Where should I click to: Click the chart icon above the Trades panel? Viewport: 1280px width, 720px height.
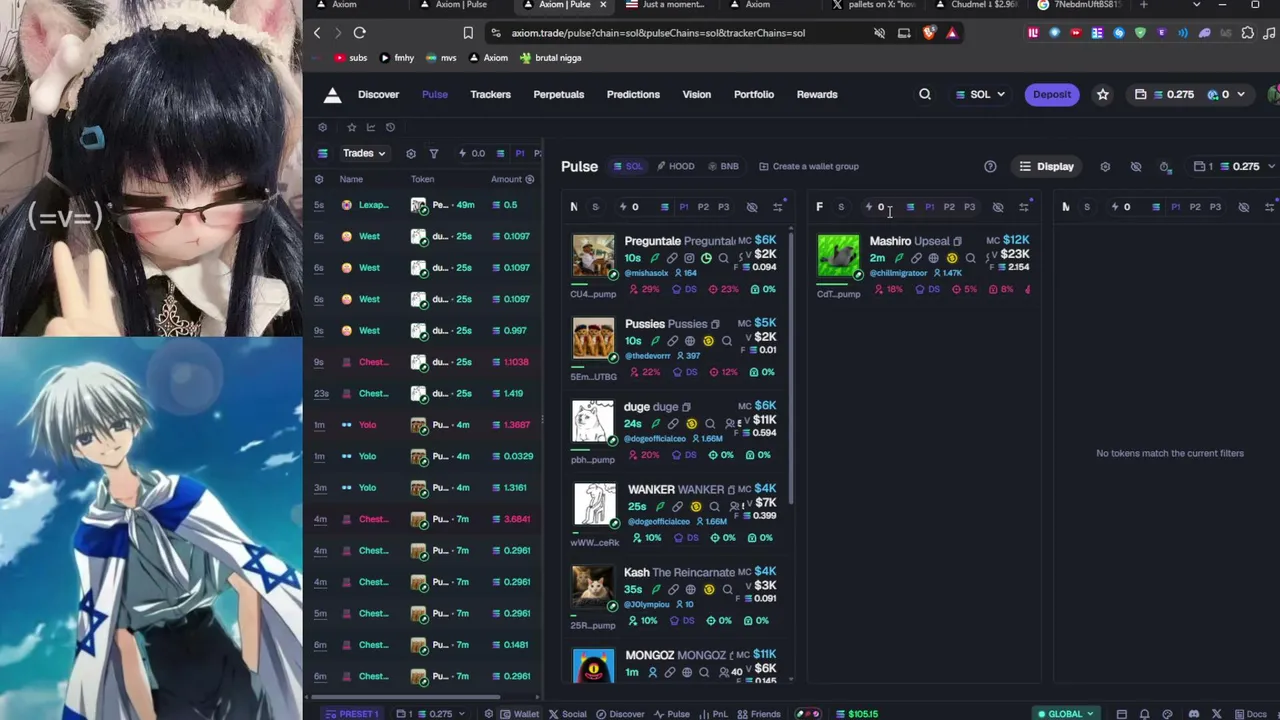pyautogui.click(x=371, y=128)
